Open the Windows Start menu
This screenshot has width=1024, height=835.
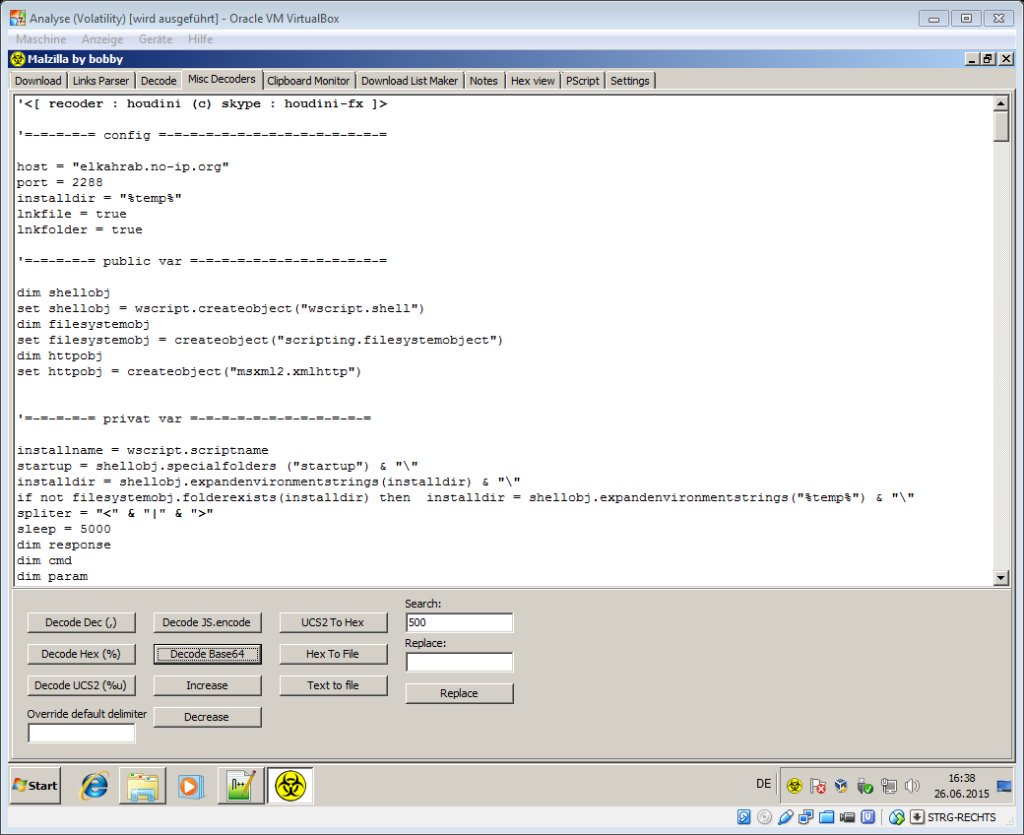(35, 785)
